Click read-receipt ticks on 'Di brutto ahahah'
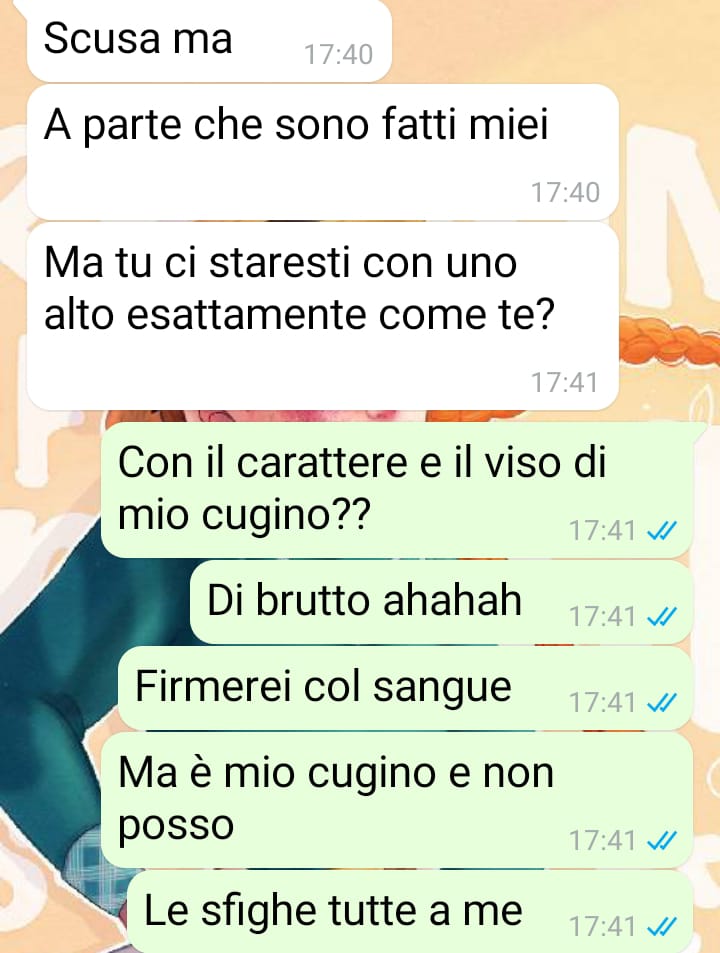The height and width of the screenshot is (953, 720). point(661,617)
